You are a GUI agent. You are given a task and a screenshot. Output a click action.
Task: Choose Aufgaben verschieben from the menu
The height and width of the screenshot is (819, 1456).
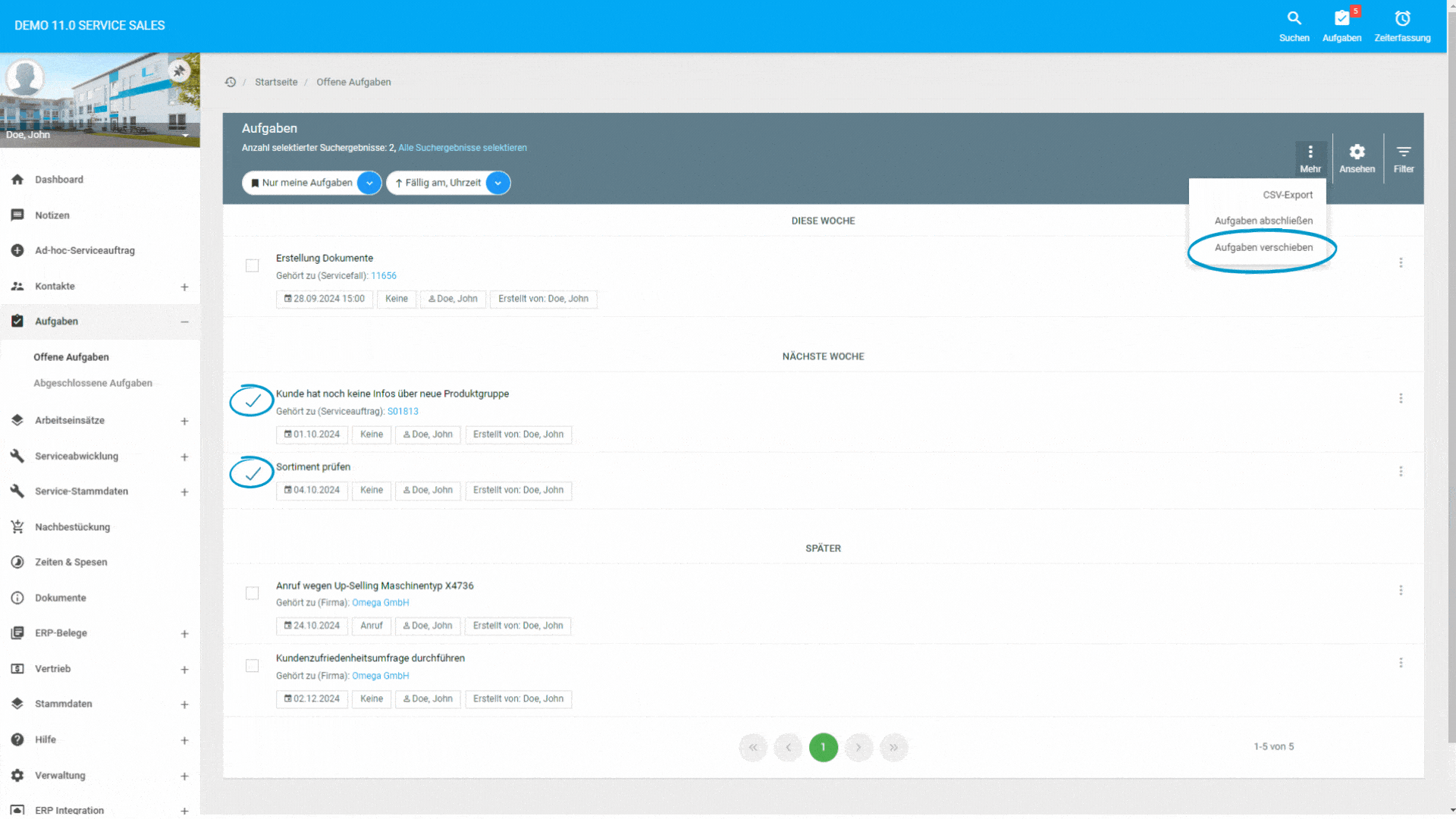(1263, 247)
